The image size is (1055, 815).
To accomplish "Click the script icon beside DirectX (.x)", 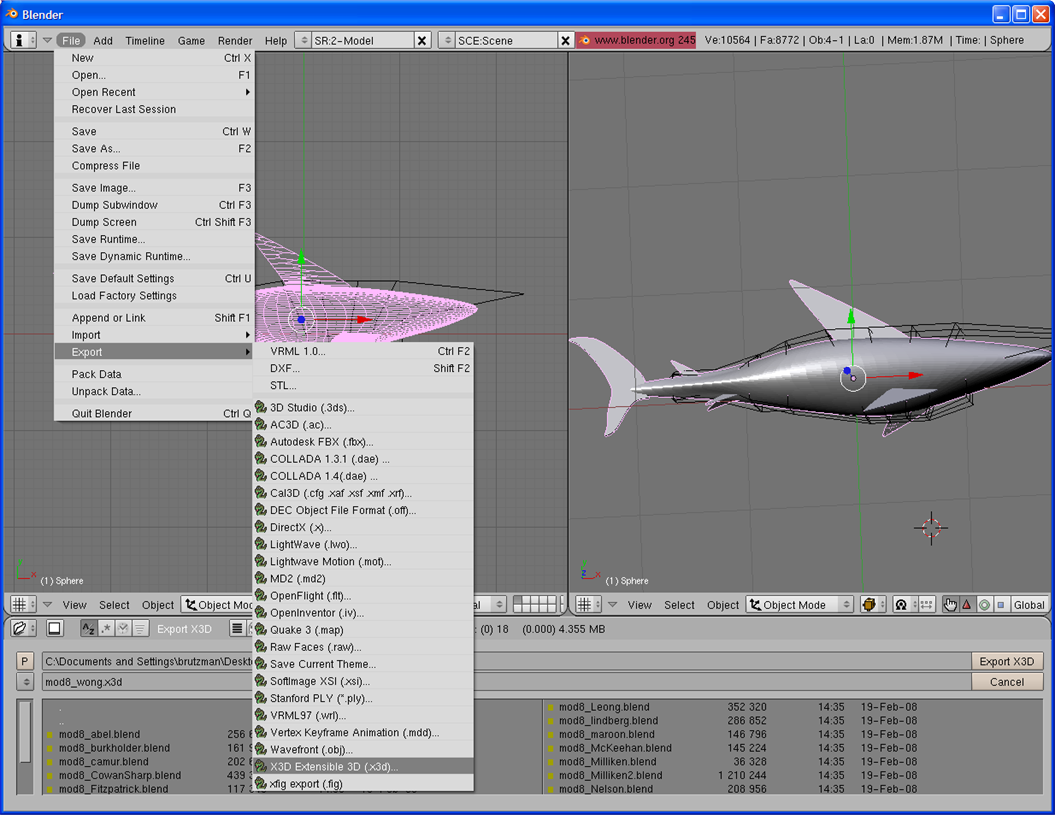I will click(x=261, y=527).
